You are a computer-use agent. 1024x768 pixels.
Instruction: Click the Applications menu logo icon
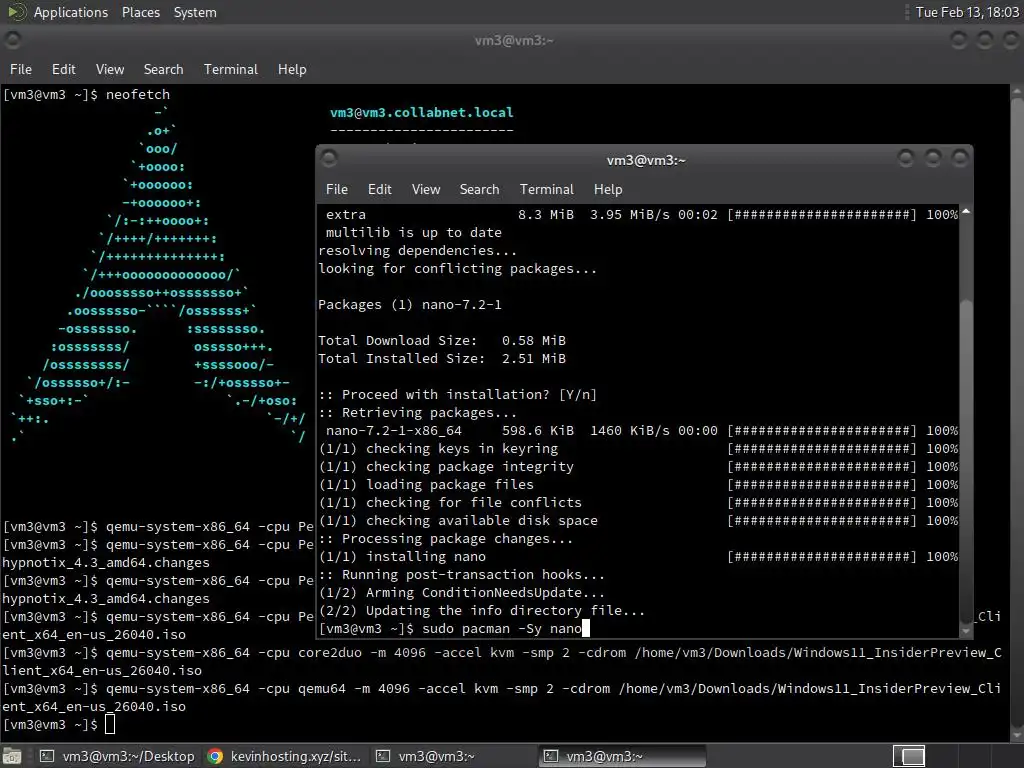pos(16,12)
